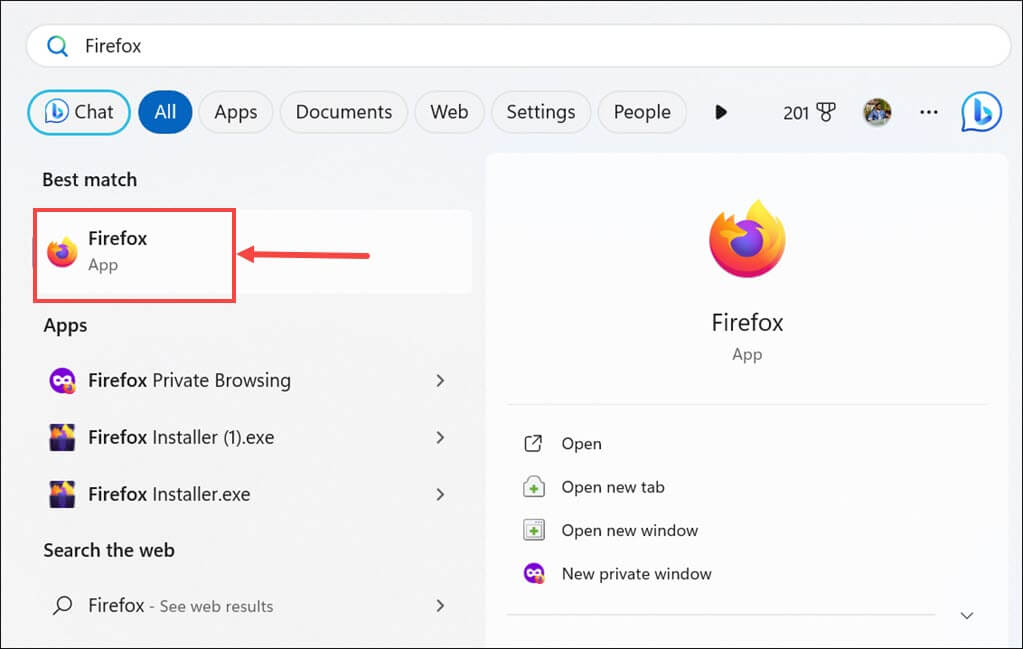
Task: Switch to the Settings filter
Action: click(541, 112)
